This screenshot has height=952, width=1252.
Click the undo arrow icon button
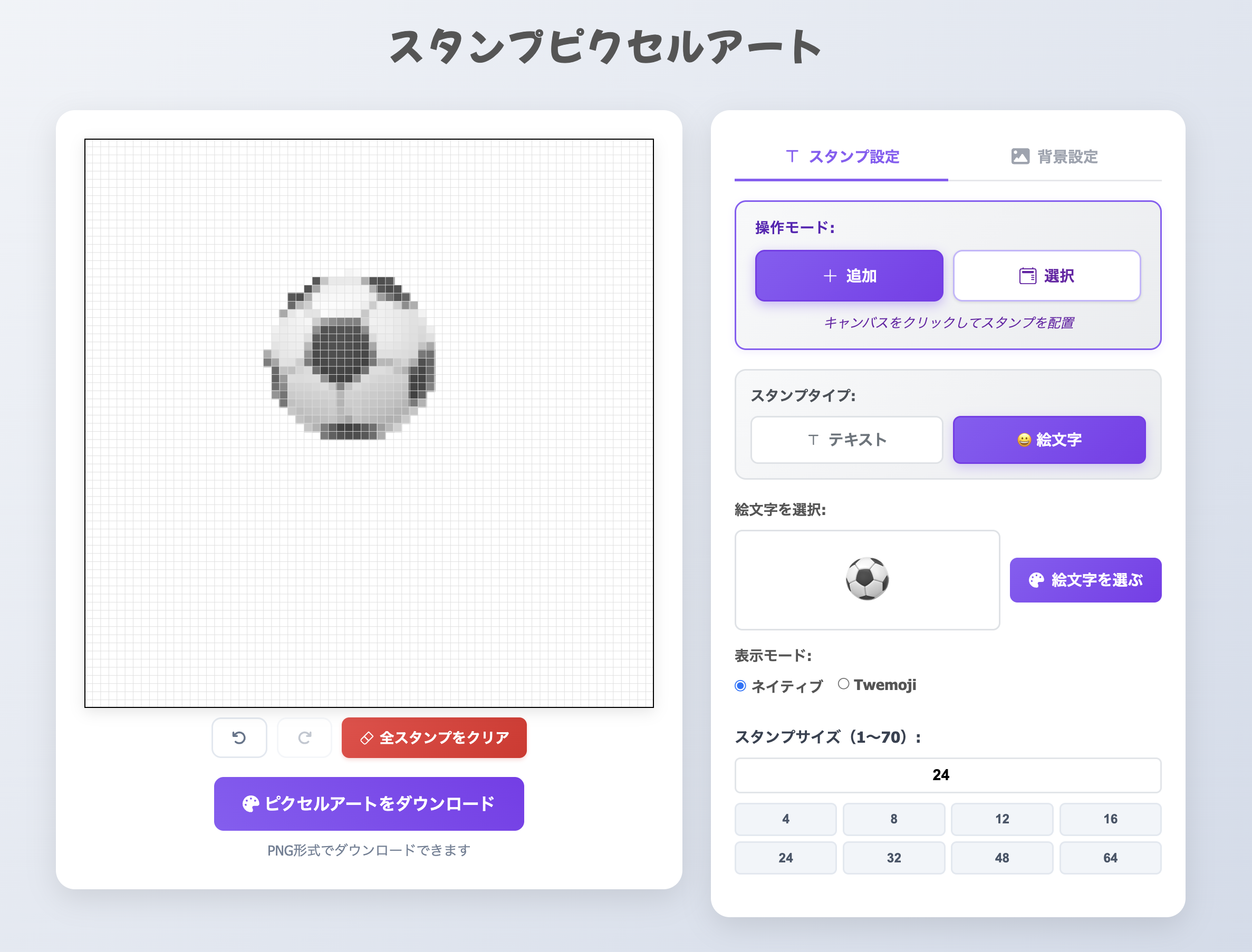tap(239, 737)
